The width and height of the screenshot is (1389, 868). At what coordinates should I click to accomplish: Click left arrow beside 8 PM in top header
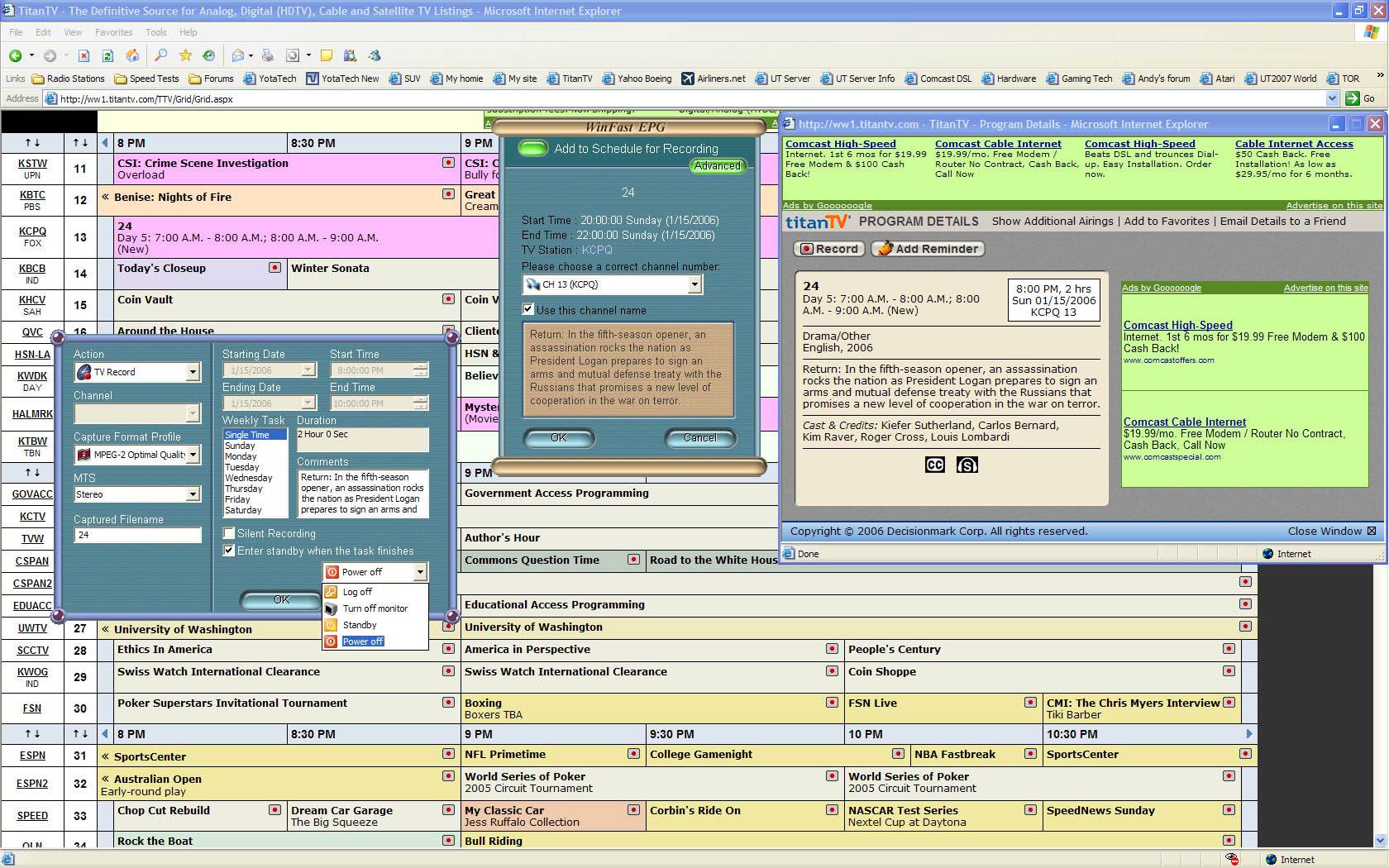pos(105,143)
